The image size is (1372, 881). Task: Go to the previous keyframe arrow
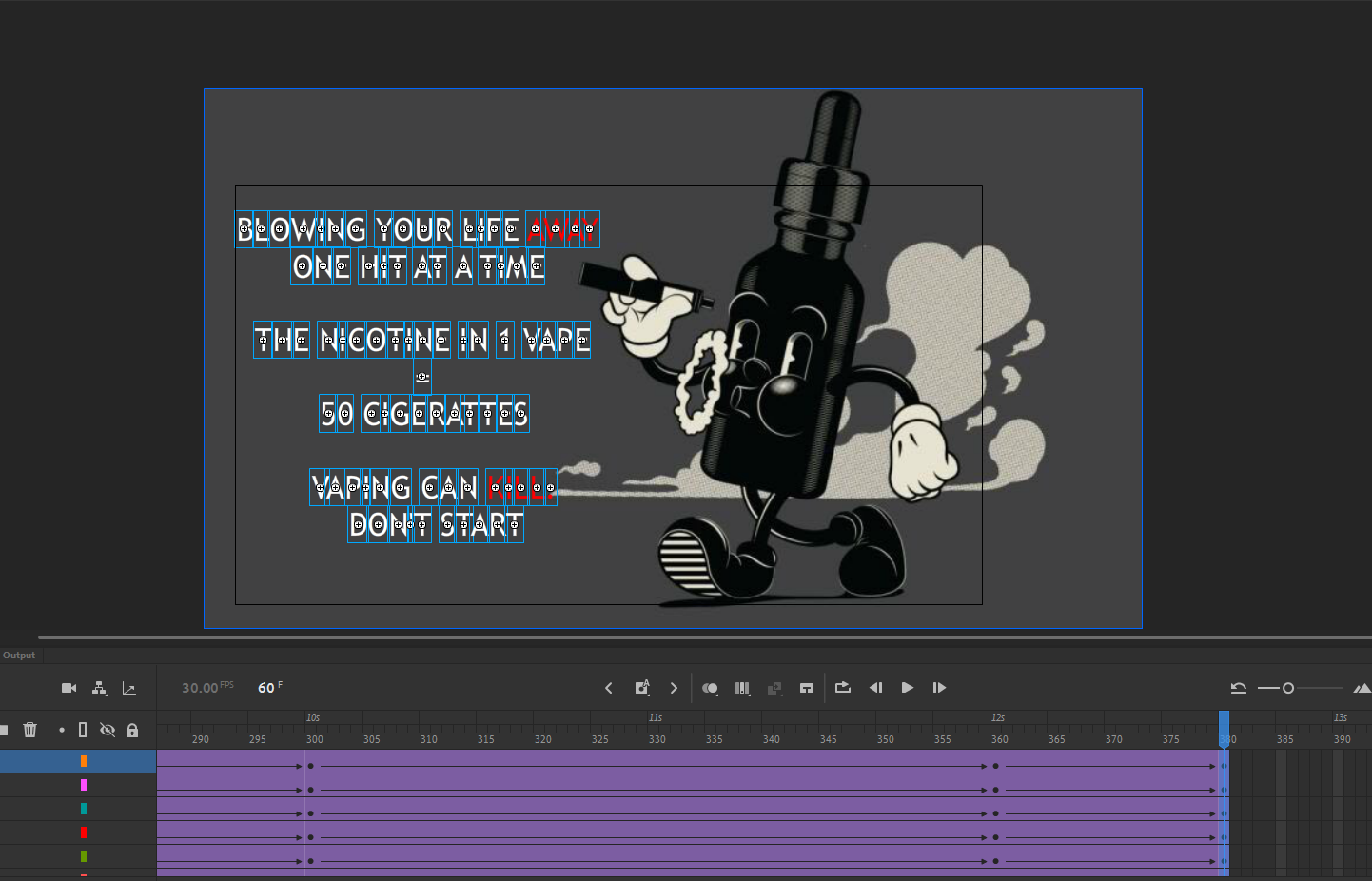[609, 688]
